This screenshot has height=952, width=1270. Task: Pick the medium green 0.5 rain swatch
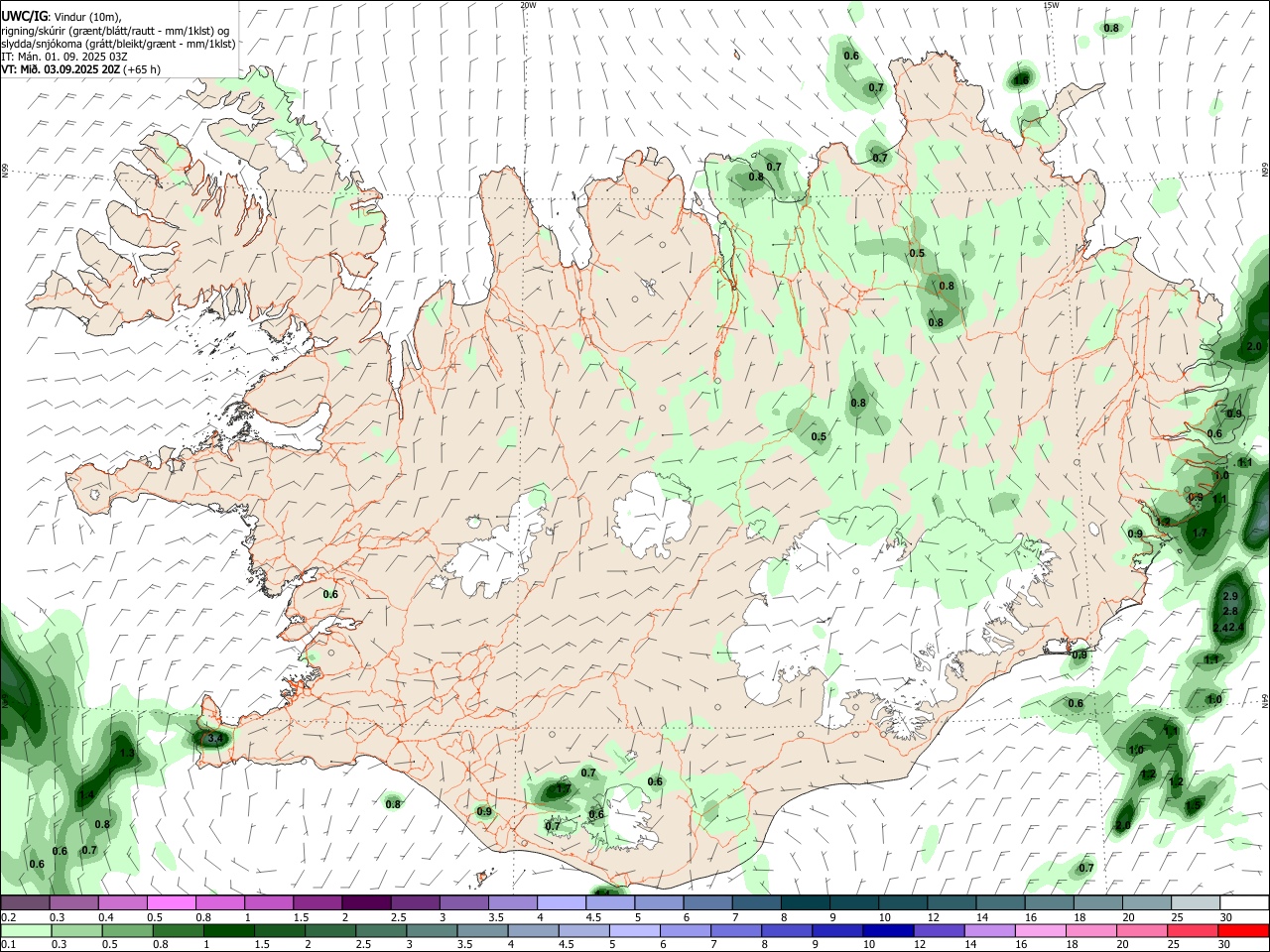127,930
